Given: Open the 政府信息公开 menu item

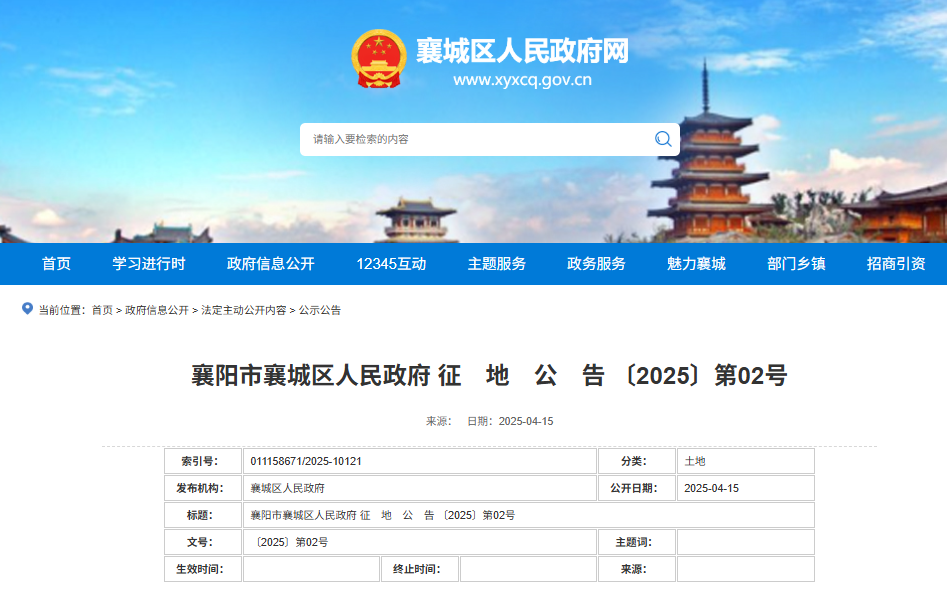Looking at the screenshot, I should pyautogui.click(x=271, y=264).
